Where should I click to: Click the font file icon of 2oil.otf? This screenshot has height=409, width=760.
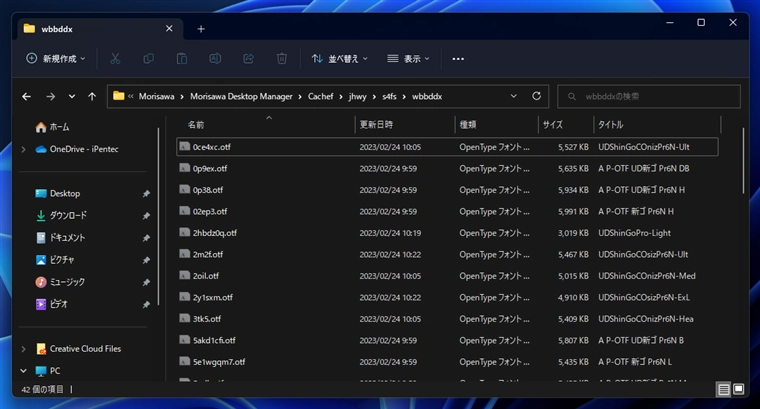coord(184,275)
